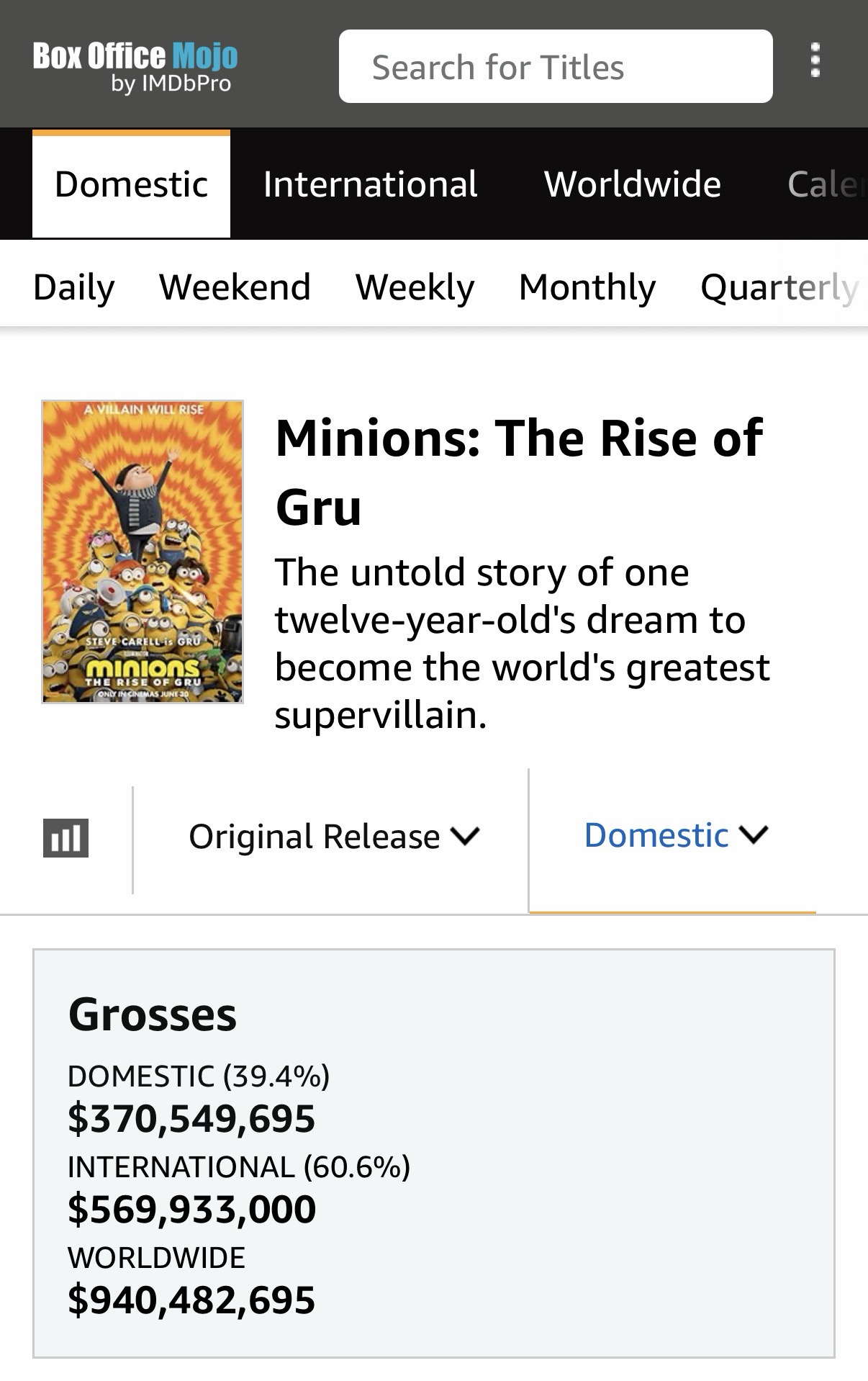Focus the Search for Titles field
This screenshot has height=1381, width=868.
[x=555, y=67]
